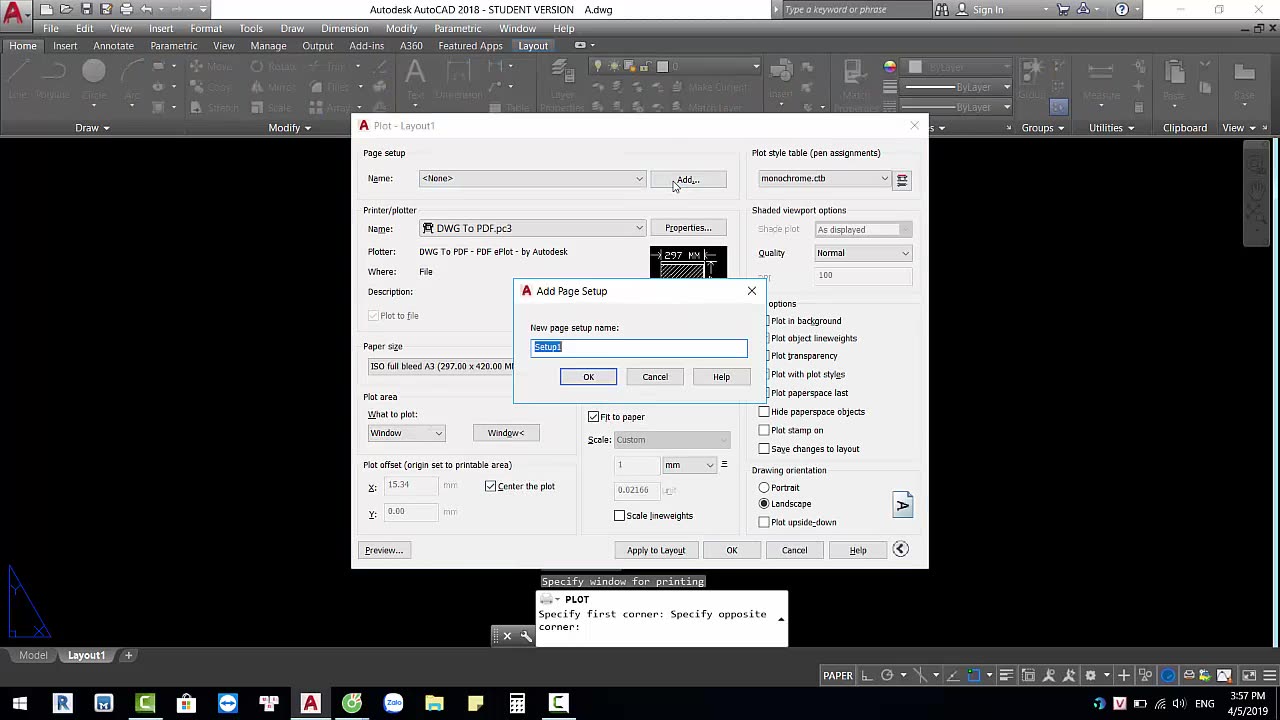Viewport: 1280px width, 720px height.
Task: Click the command line wrench customize icon
Action: [526, 636]
